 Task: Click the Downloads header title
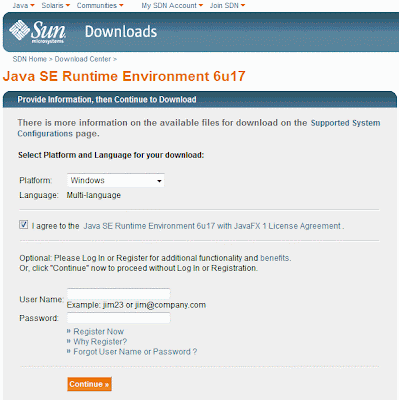121,32
